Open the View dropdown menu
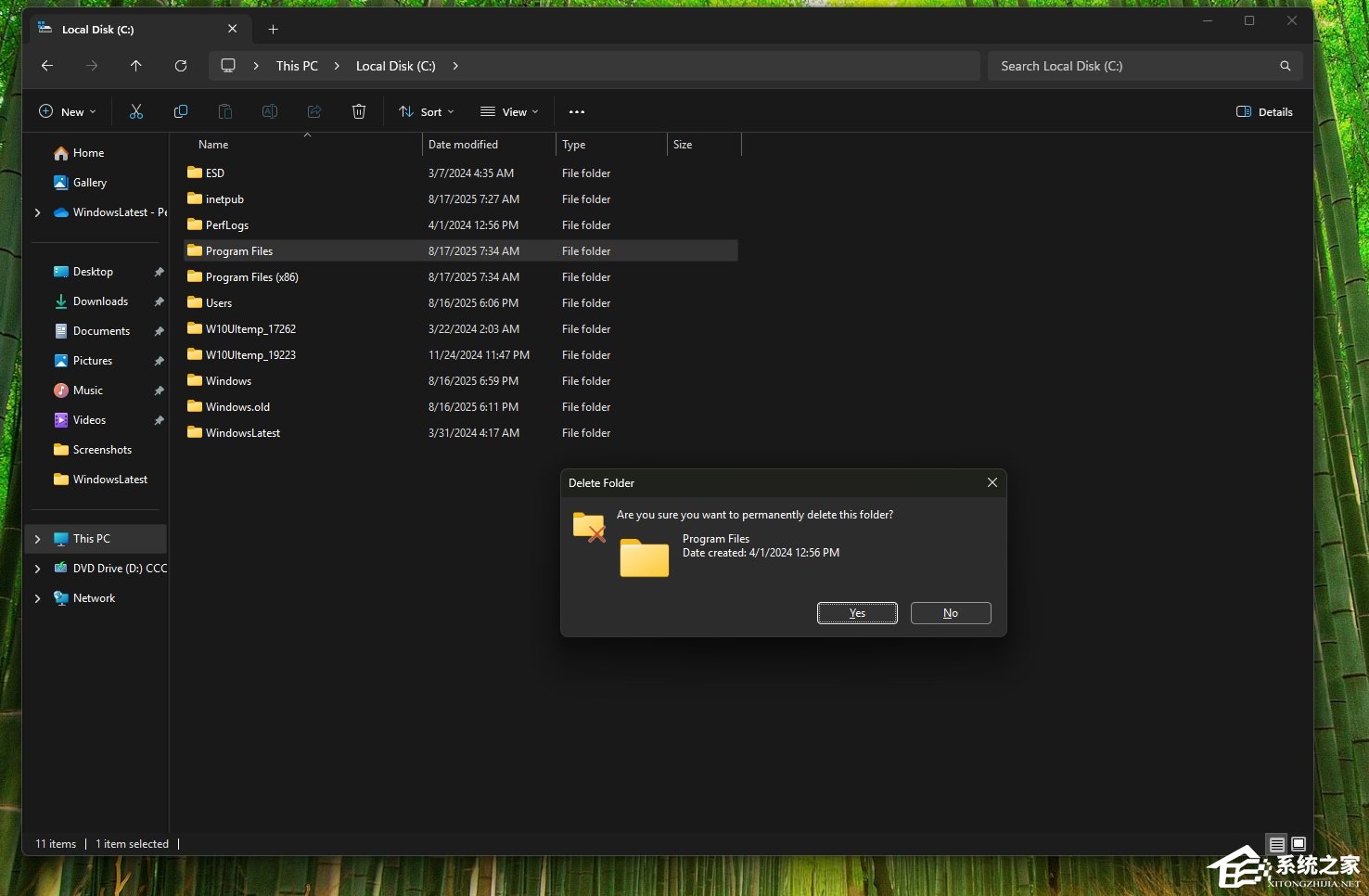Screen dimensions: 1369x896 coord(509,112)
